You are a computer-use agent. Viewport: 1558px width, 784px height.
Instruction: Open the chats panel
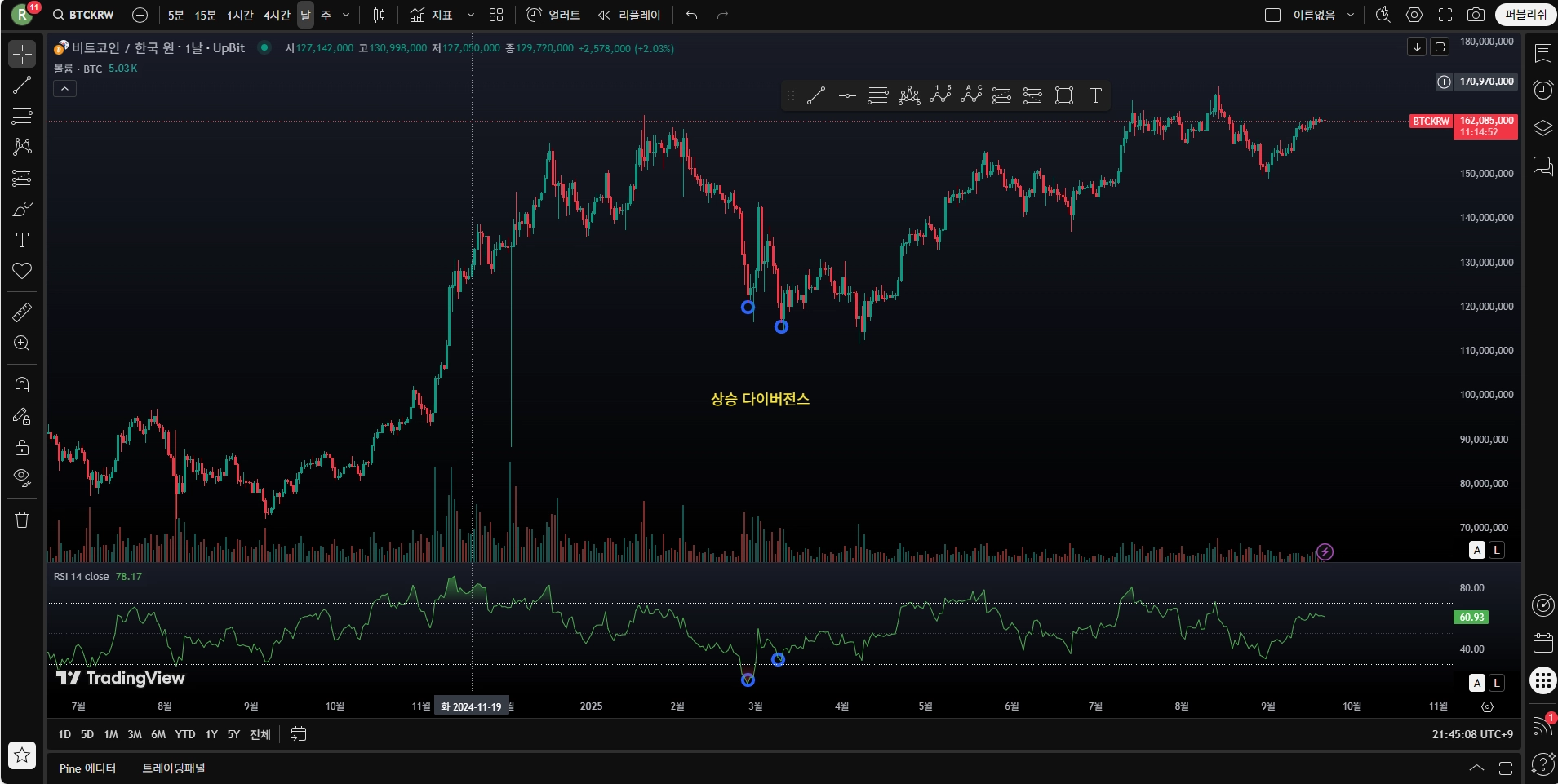coord(1542,166)
